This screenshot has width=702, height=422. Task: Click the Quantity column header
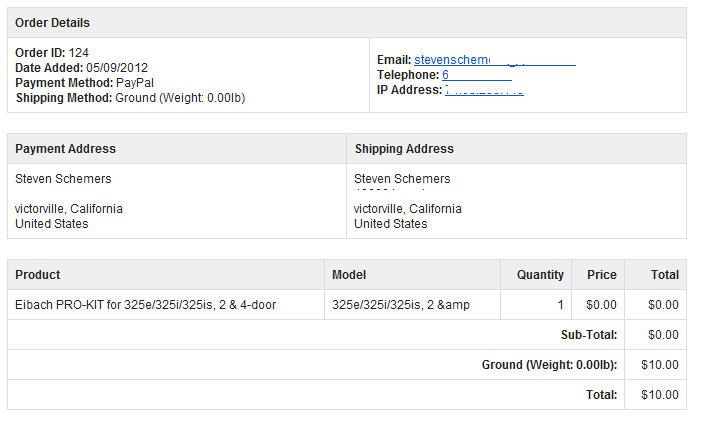pyautogui.click(x=540, y=275)
